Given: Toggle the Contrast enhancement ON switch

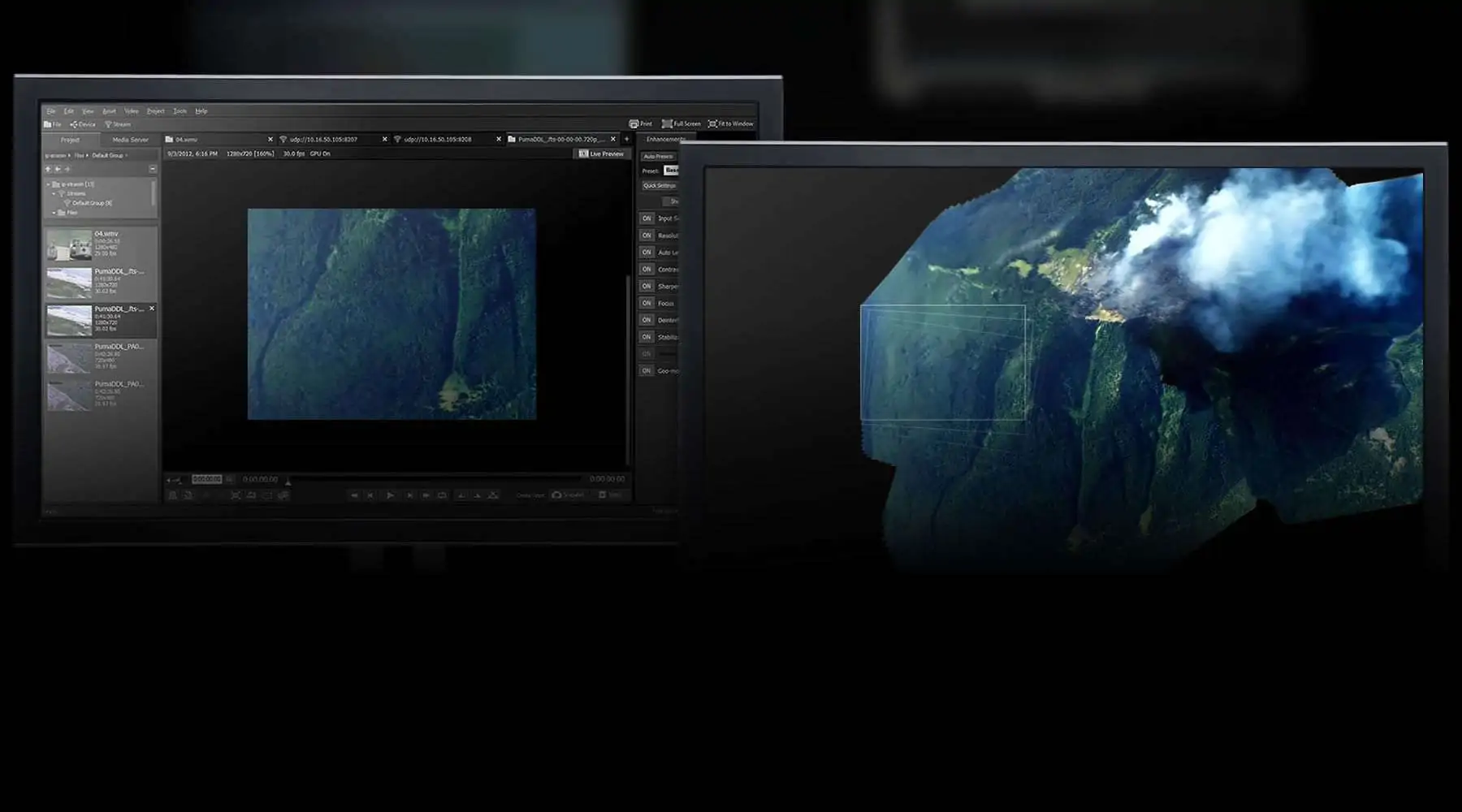Looking at the screenshot, I should coord(647,269).
